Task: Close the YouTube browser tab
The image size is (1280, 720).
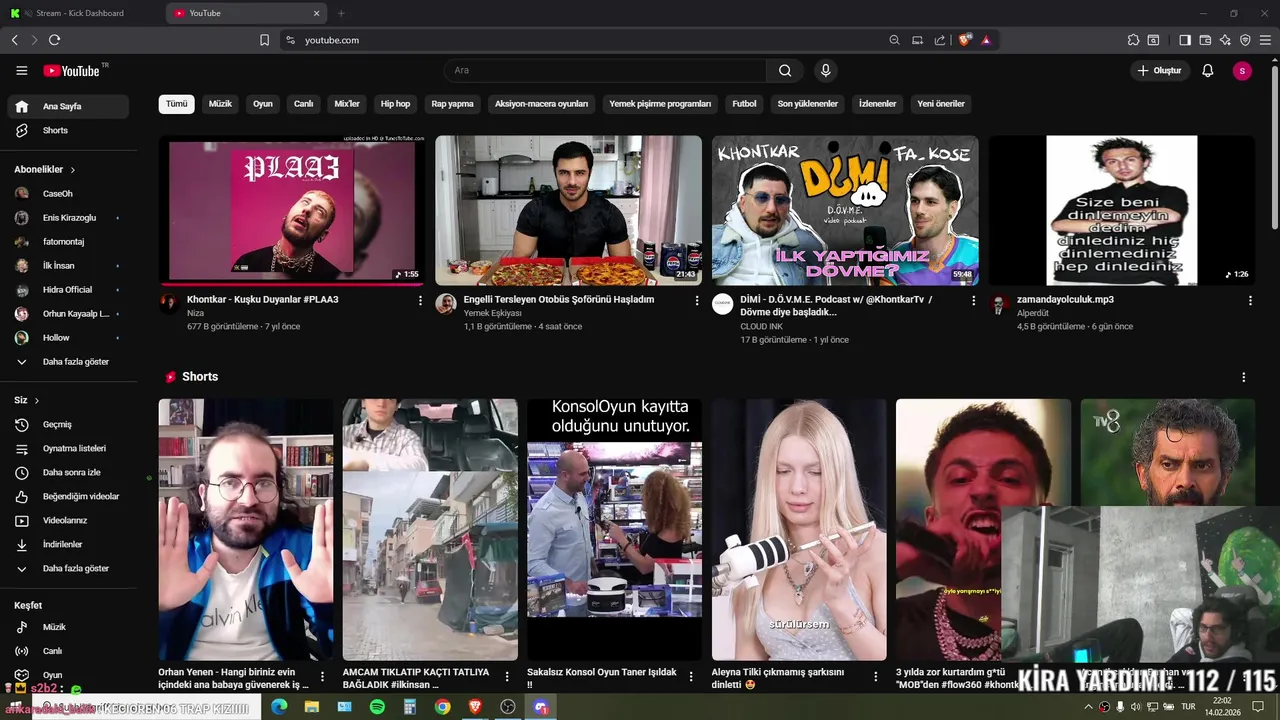Action: [317, 13]
